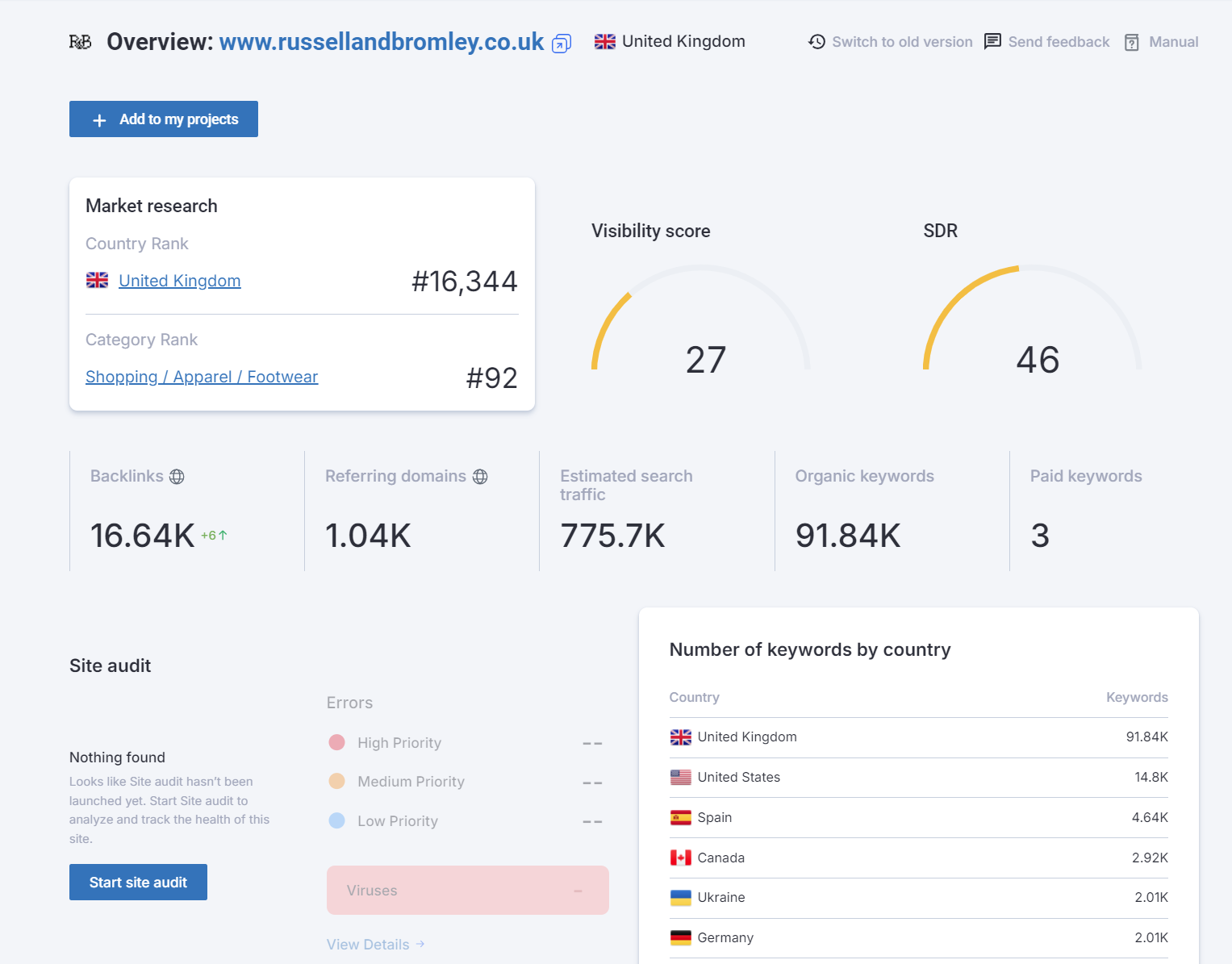Click the Ukraine flag in the keywords table
Image resolution: width=1232 pixels, height=964 pixels.
tap(680, 897)
